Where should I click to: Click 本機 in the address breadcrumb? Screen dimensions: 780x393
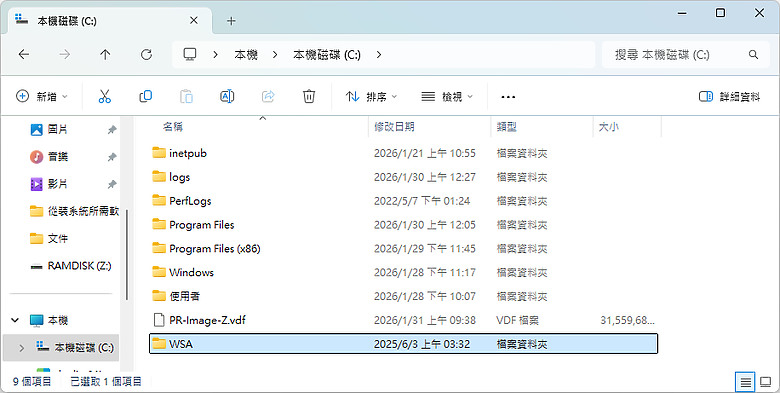(x=246, y=55)
